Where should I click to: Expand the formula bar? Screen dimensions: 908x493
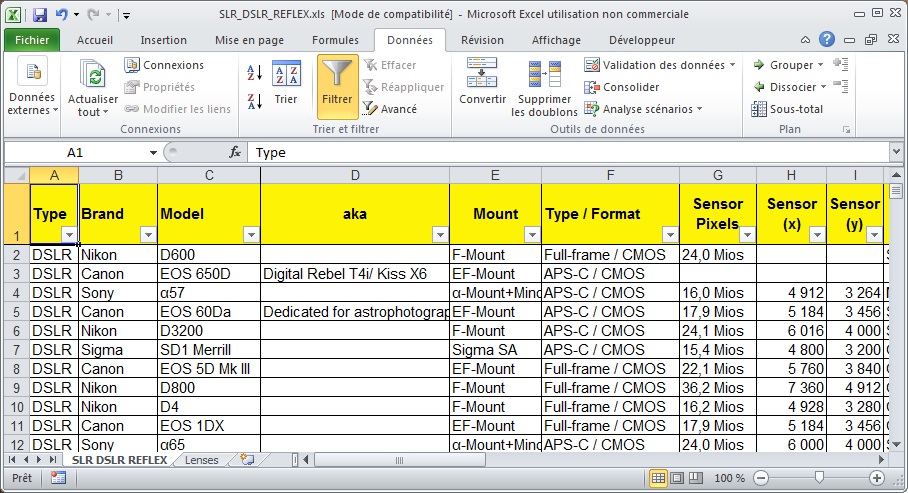(896, 152)
